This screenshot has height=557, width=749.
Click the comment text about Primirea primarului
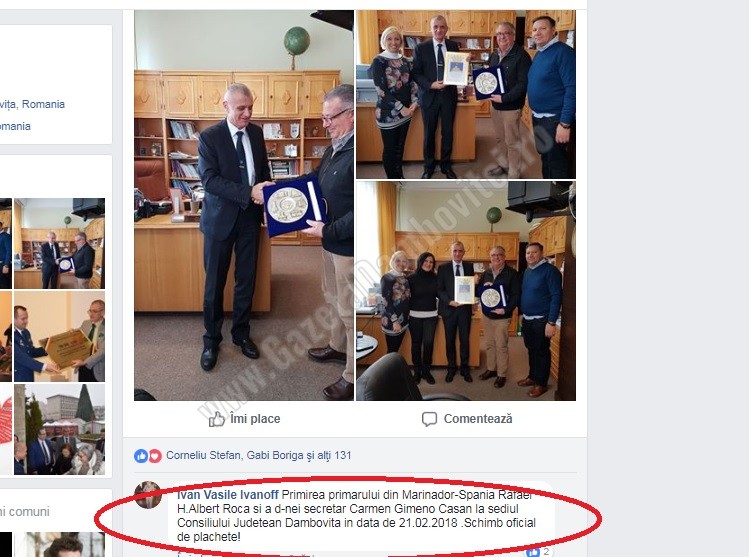356,516
